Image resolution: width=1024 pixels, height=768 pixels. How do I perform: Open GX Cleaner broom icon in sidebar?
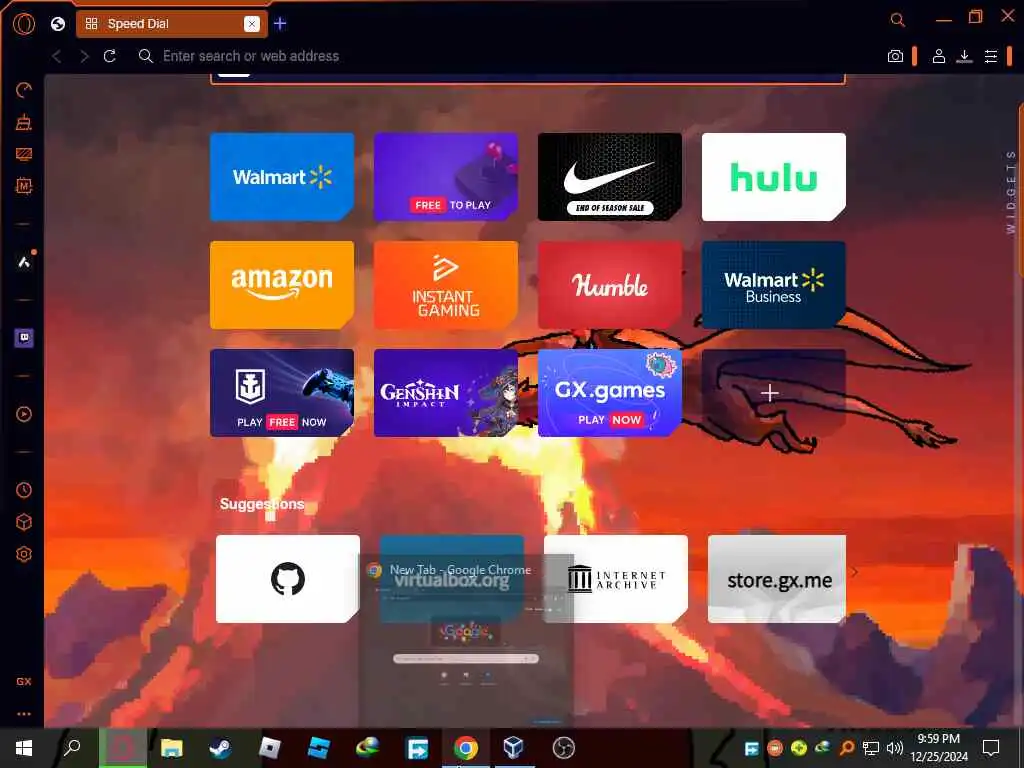coord(24,122)
